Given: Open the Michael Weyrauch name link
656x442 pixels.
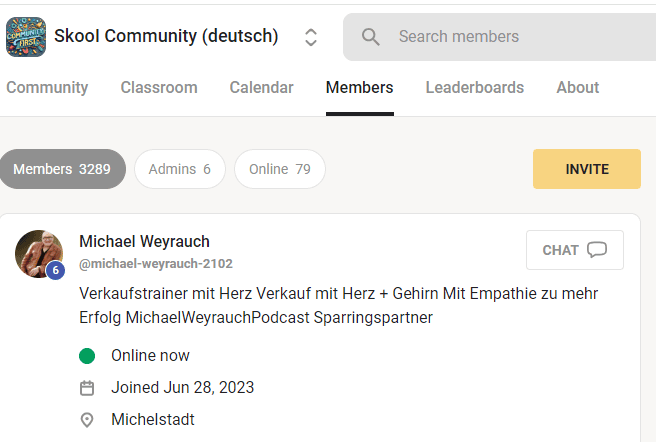Looking at the screenshot, I should (x=144, y=242).
